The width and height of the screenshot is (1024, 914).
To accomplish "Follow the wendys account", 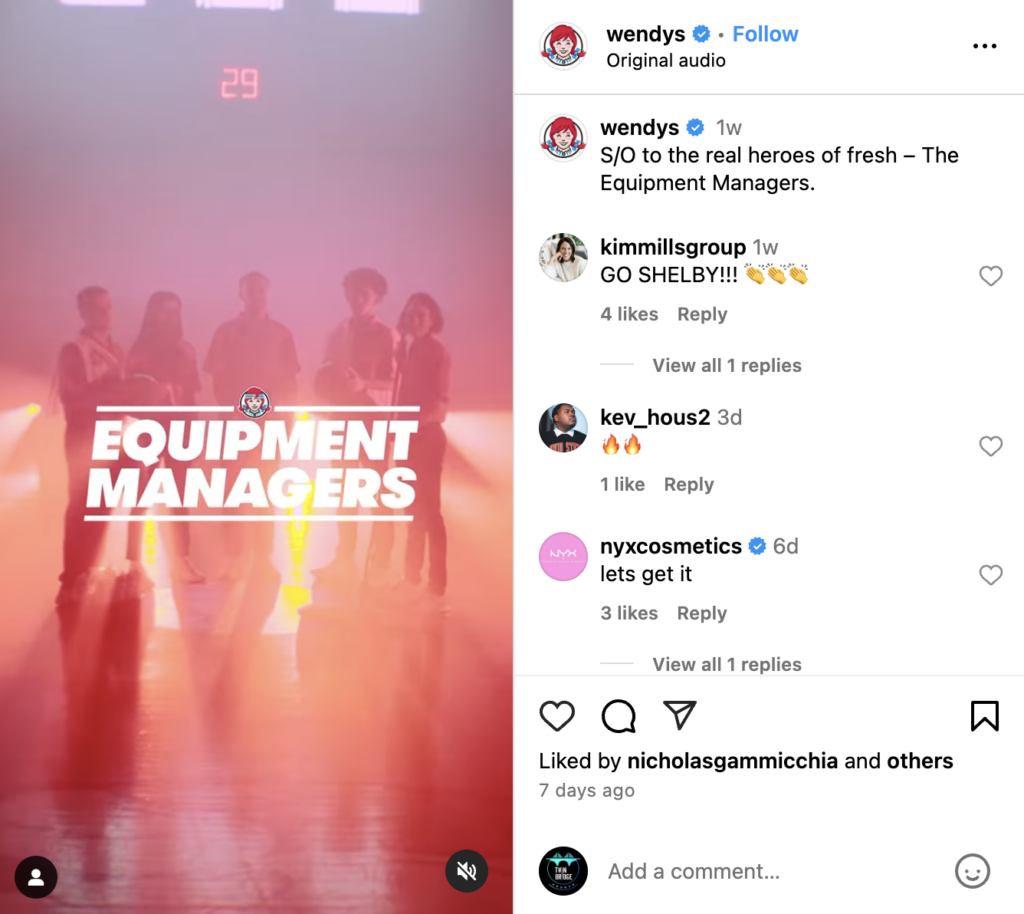I will [x=765, y=34].
